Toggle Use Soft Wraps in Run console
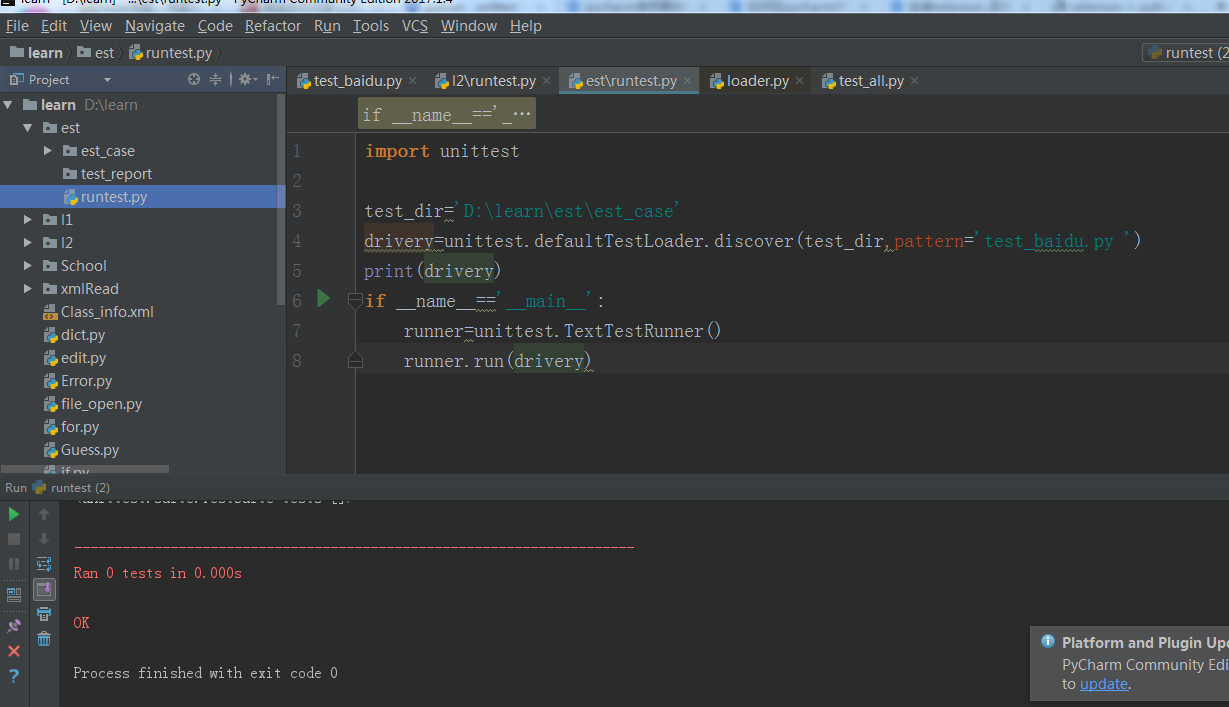1229x707 pixels. click(x=44, y=564)
